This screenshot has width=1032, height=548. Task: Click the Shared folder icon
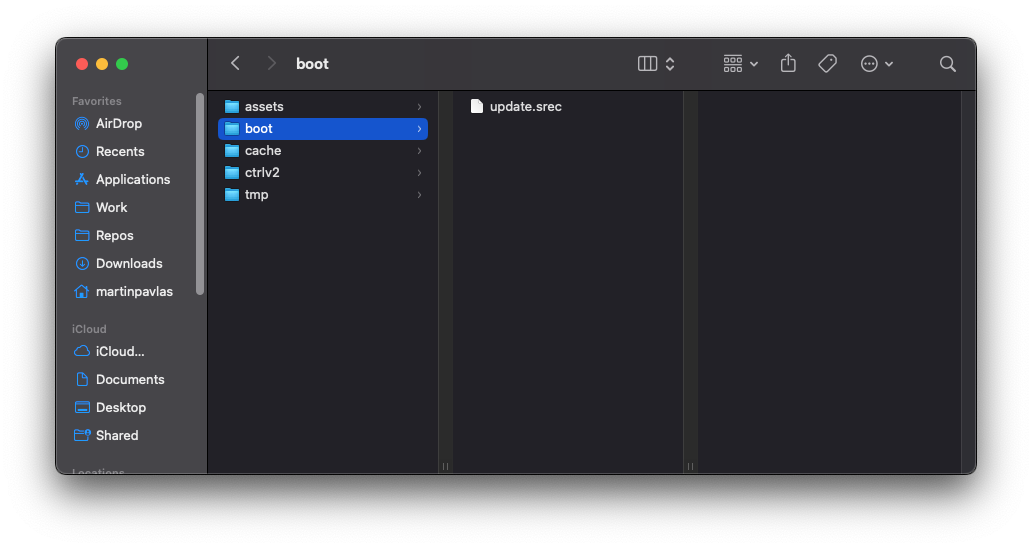point(82,435)
